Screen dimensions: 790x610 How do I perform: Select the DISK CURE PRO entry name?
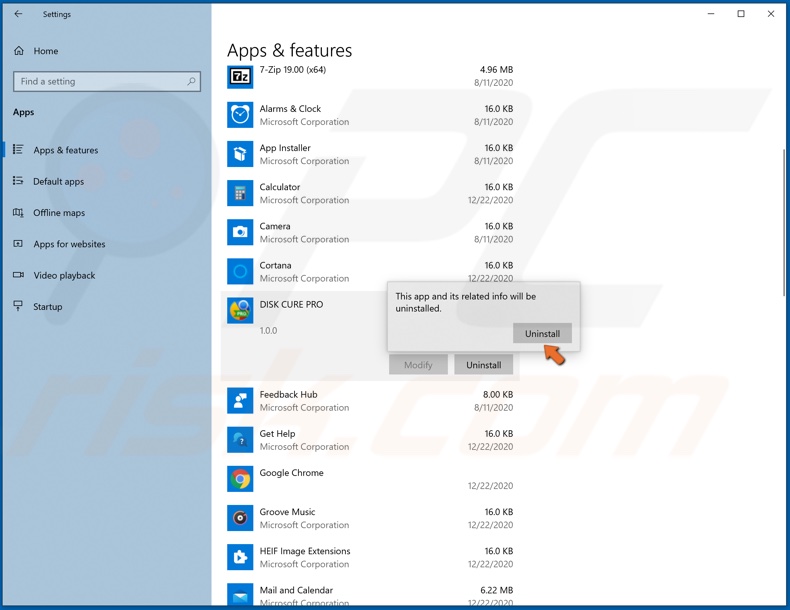tap(291, 304)
